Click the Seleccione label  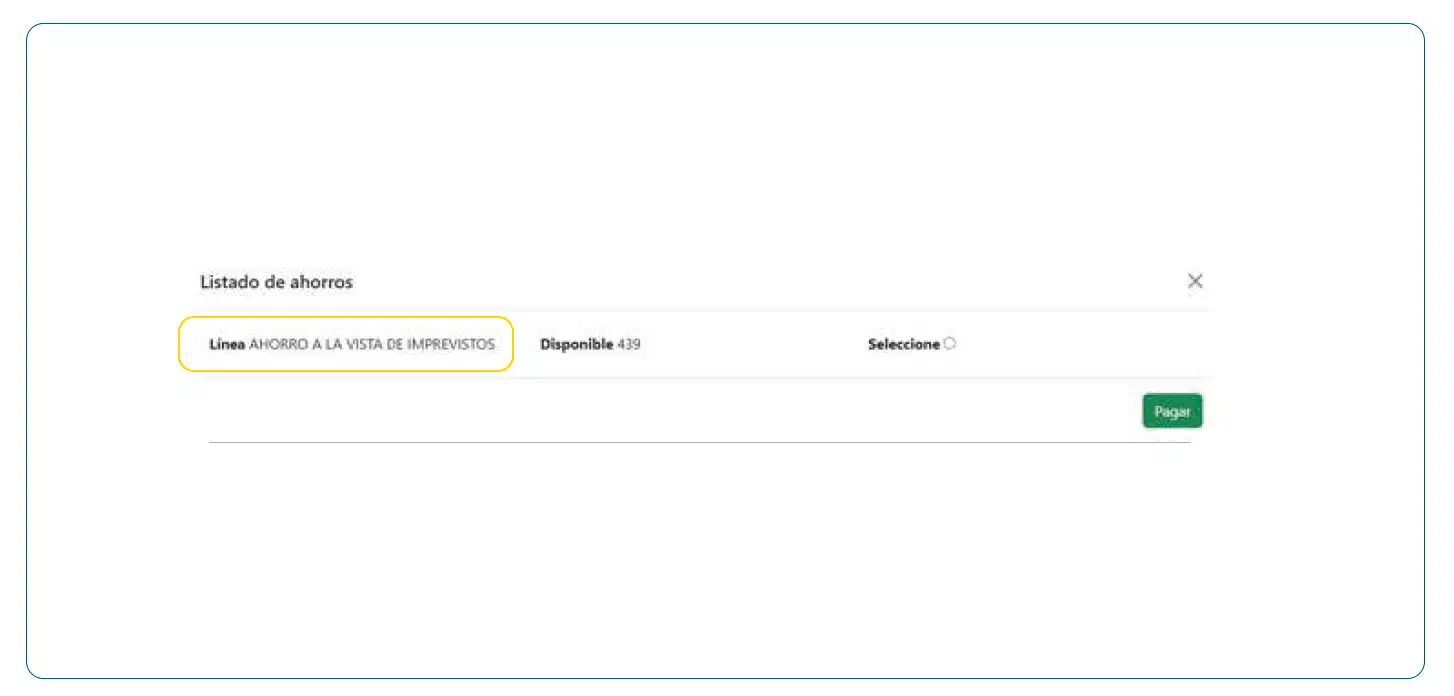tap(904, 344)
